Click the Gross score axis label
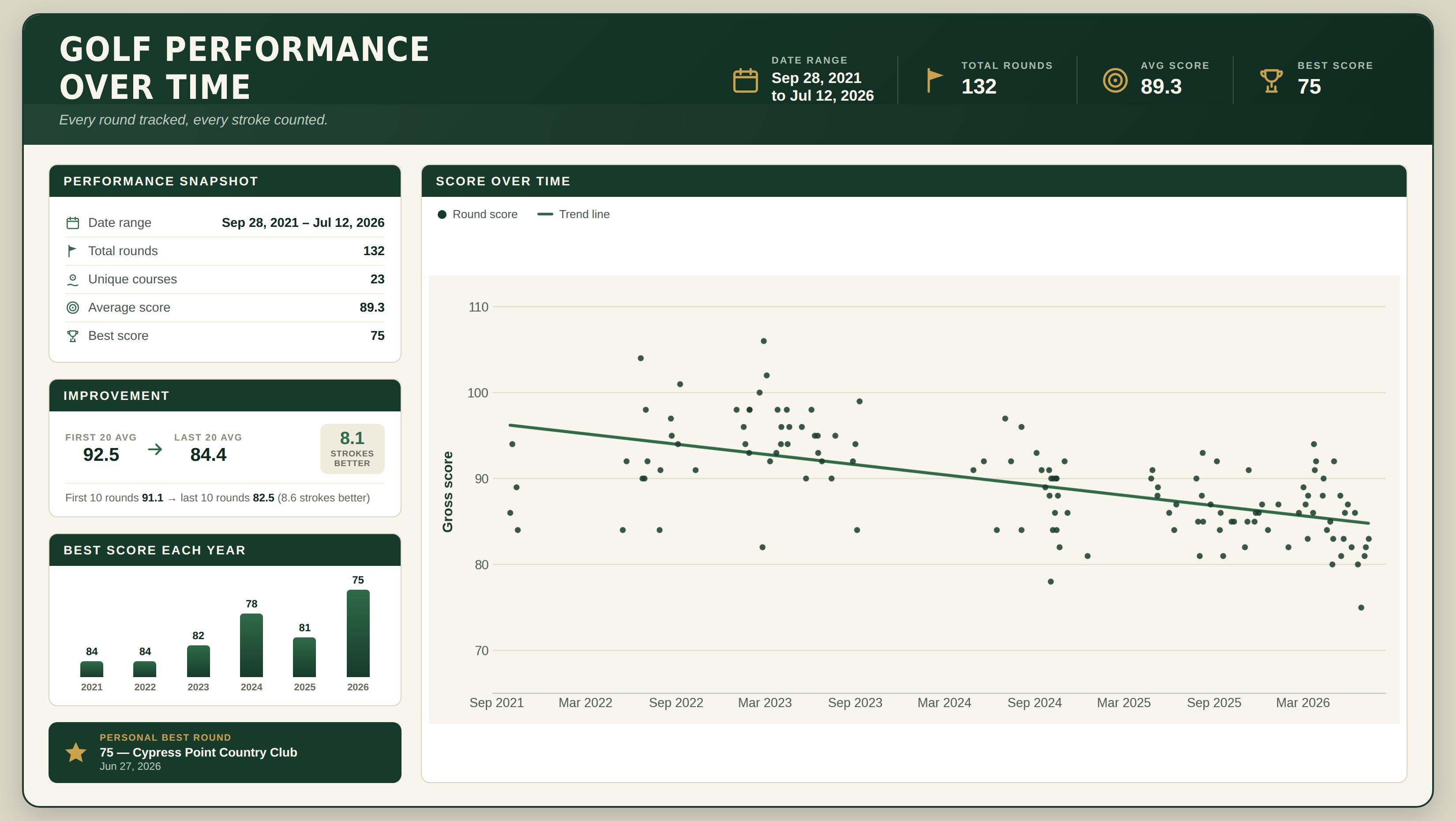The width and height of the screenshot is (1456, 821). click(x=448, y=492)
